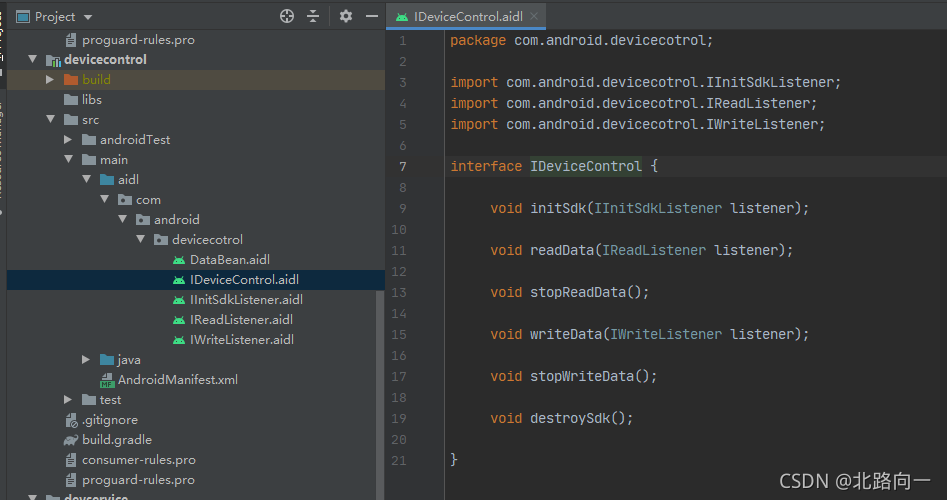Select the .gitignore file

[x=110, y=420]
